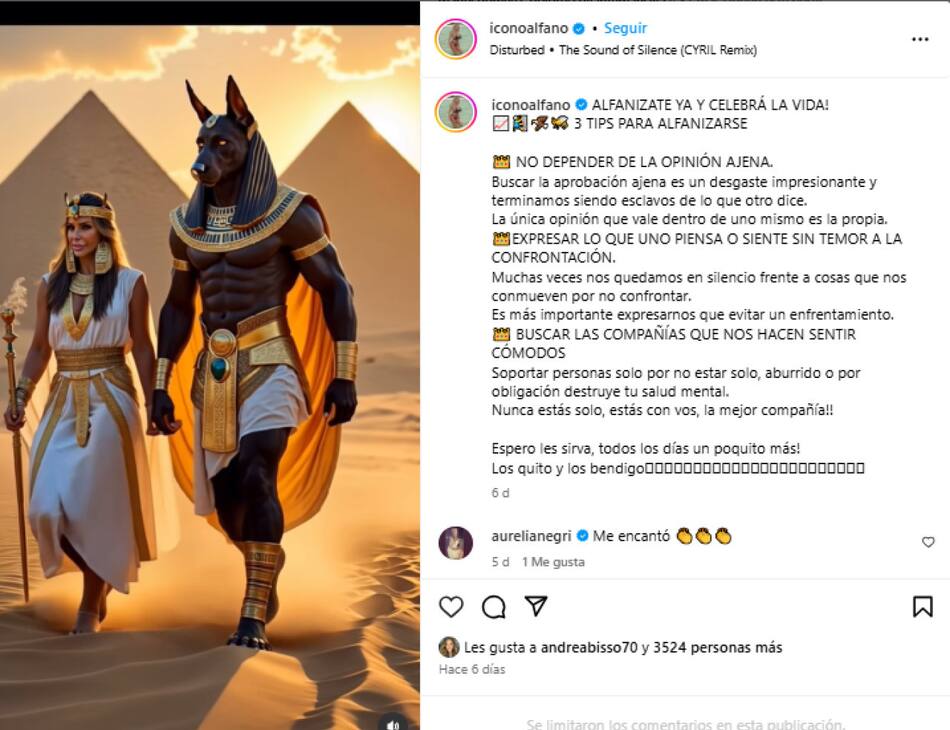Click iconoalfano avatar beside the caption
Viewport: 950px width, 730px height.
click(x=456, y=111)
